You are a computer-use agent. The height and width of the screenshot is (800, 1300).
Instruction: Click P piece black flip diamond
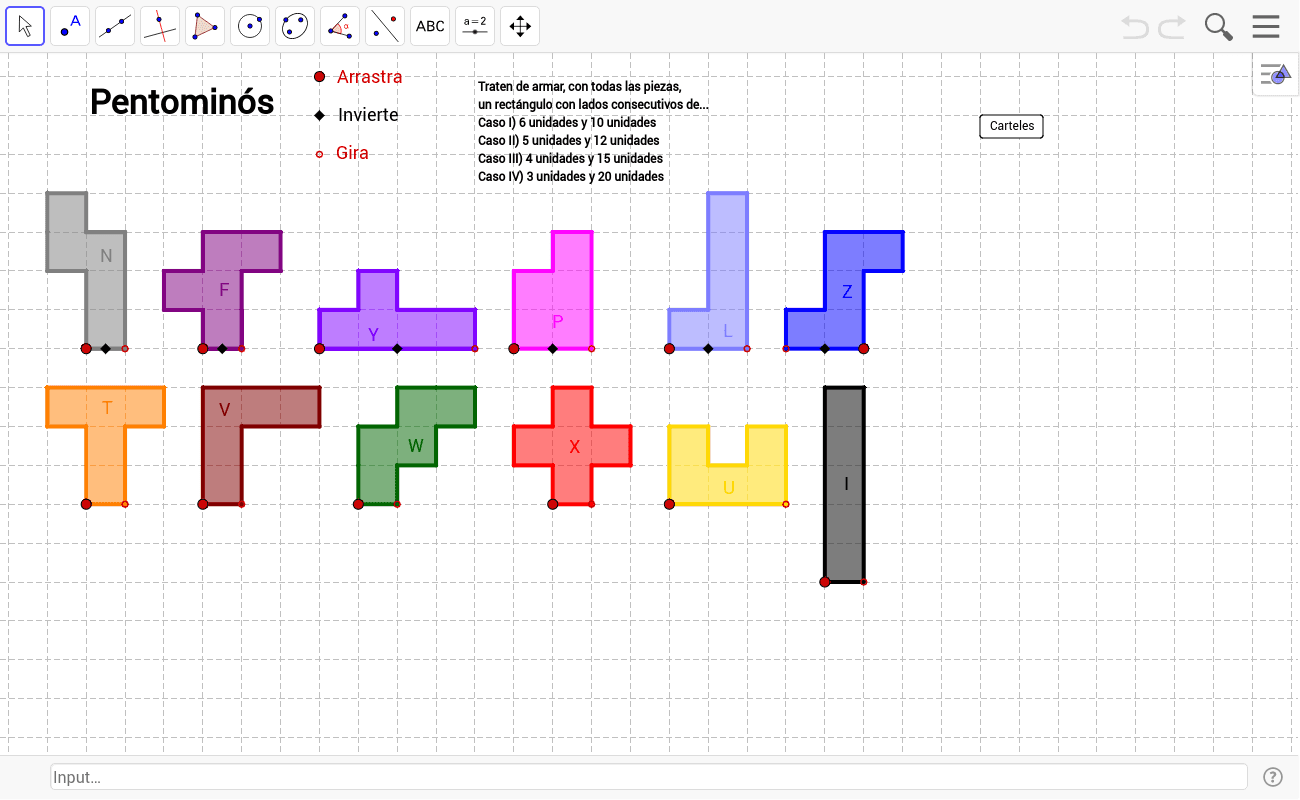(553, 349)
